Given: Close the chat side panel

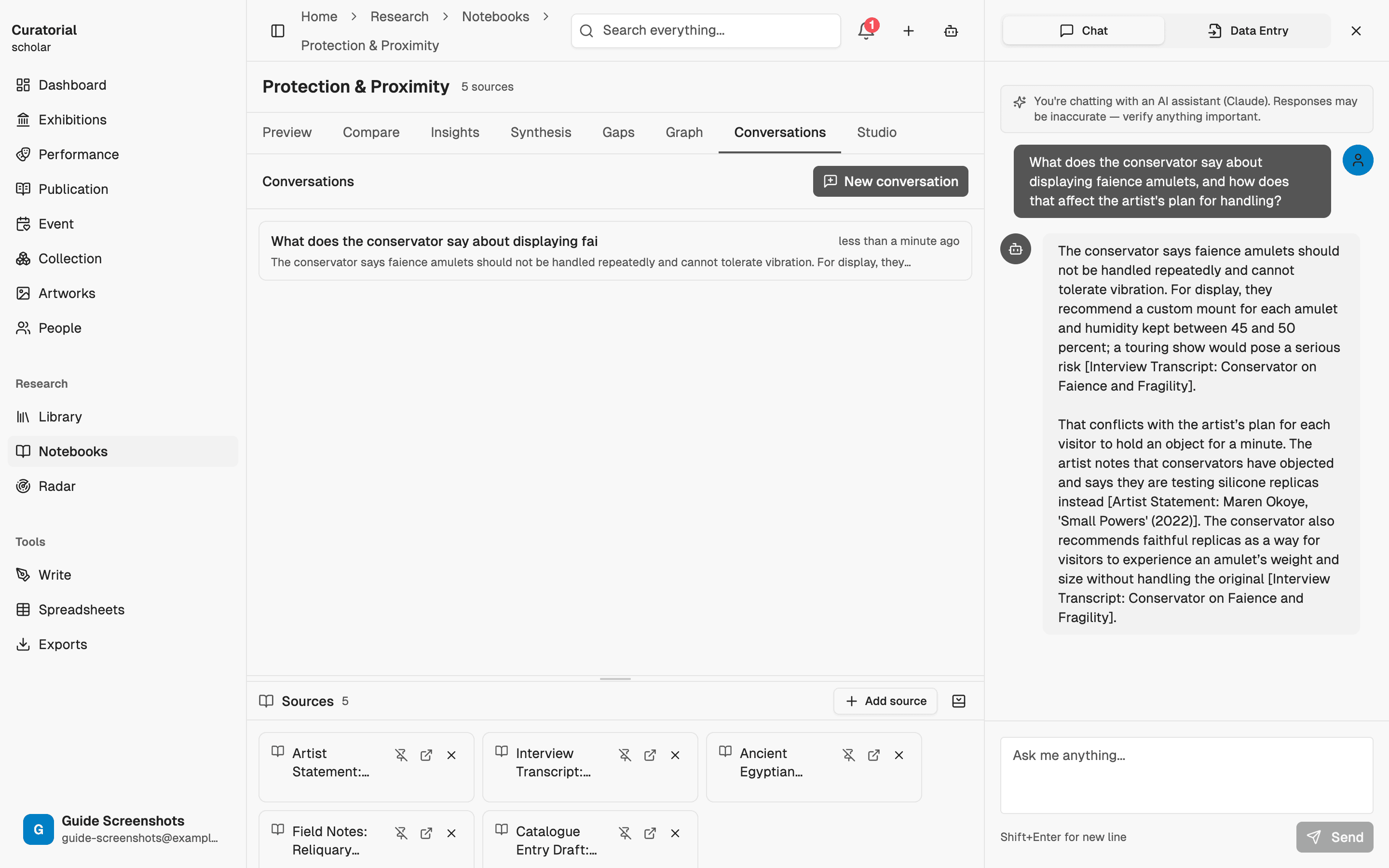Looking at the screenshot, I should 1356,31.
